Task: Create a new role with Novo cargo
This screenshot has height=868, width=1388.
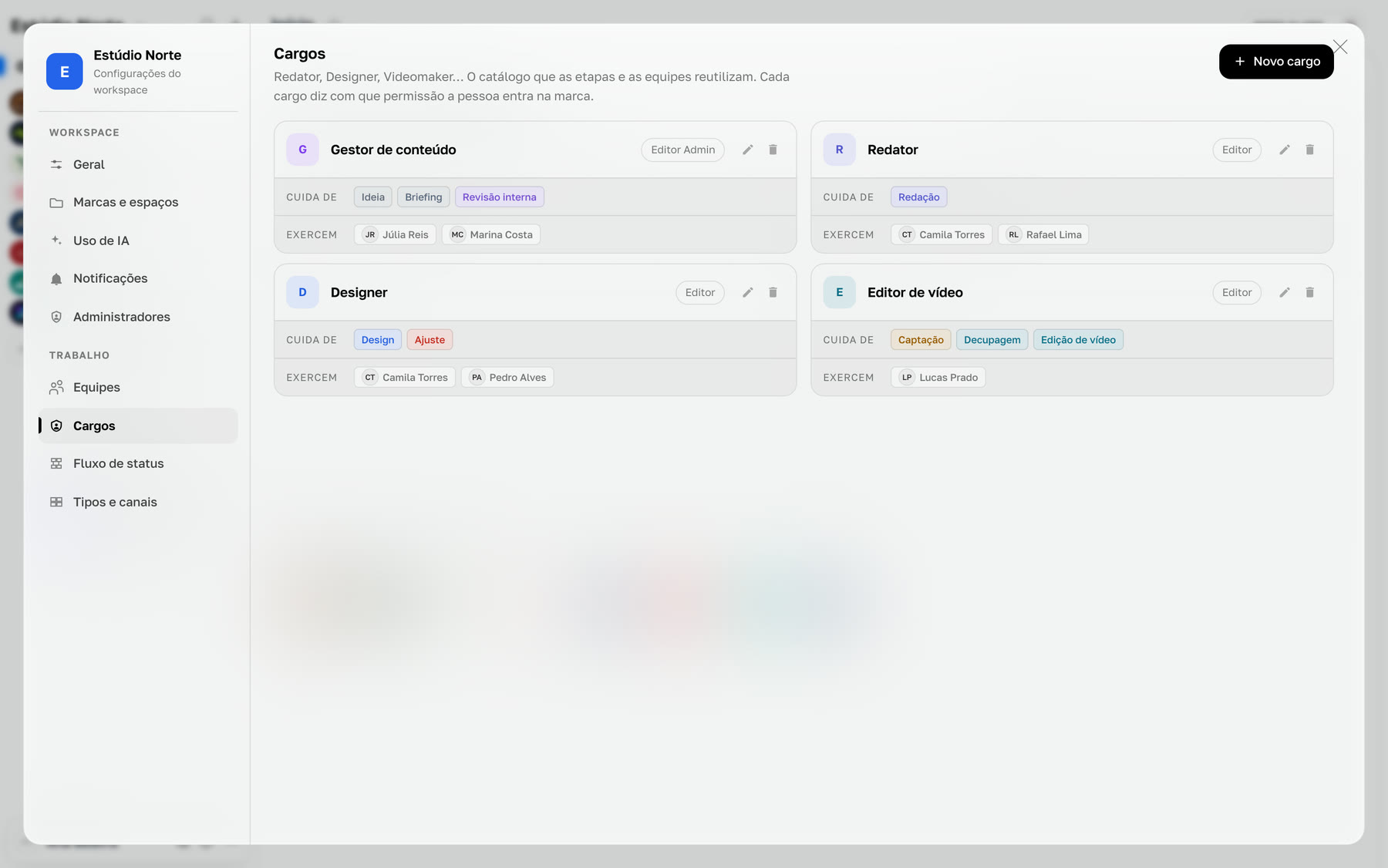Action: [x=1276, y=61]
